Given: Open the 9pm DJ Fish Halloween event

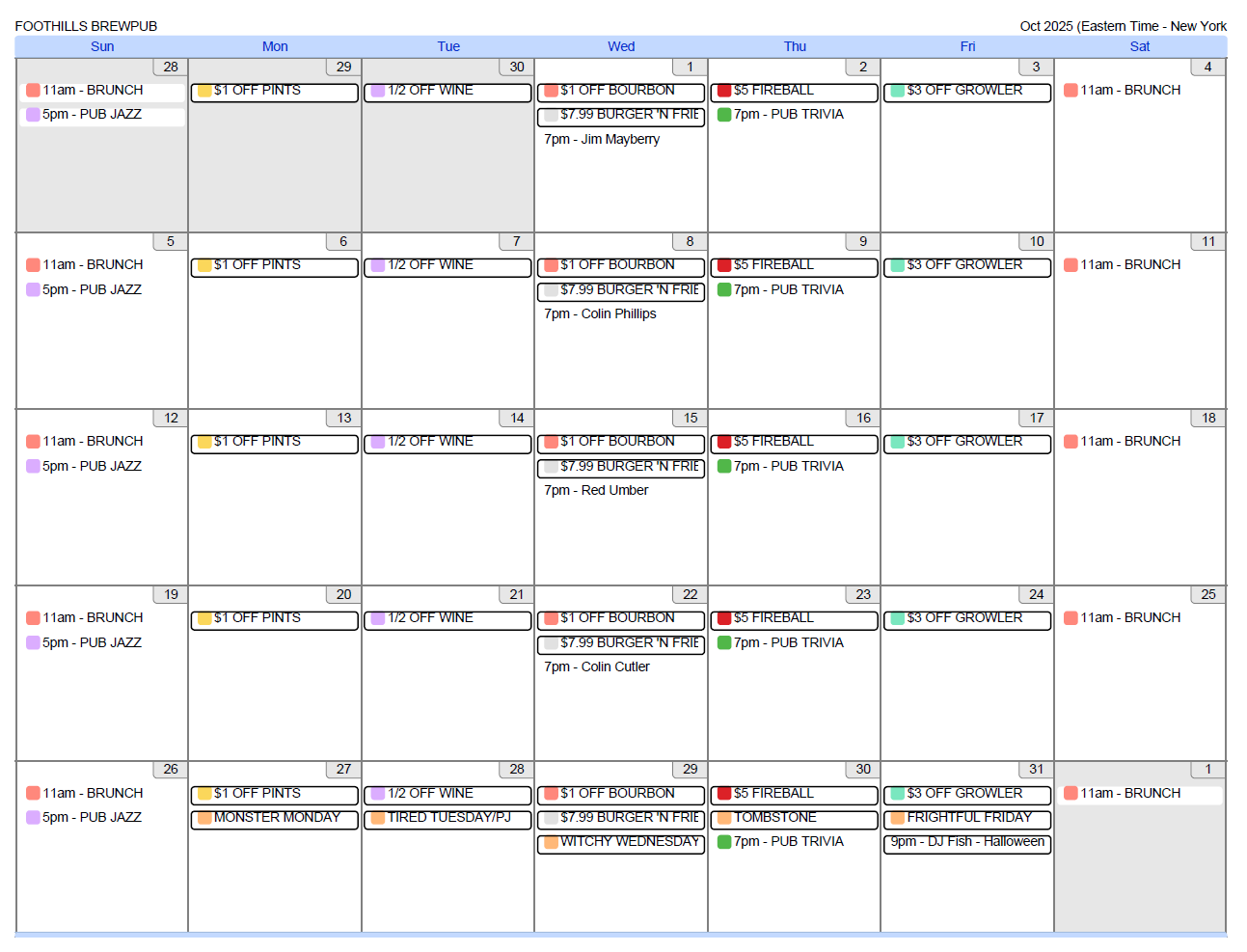Looking at the screenshot, I should tap(967, 842).
